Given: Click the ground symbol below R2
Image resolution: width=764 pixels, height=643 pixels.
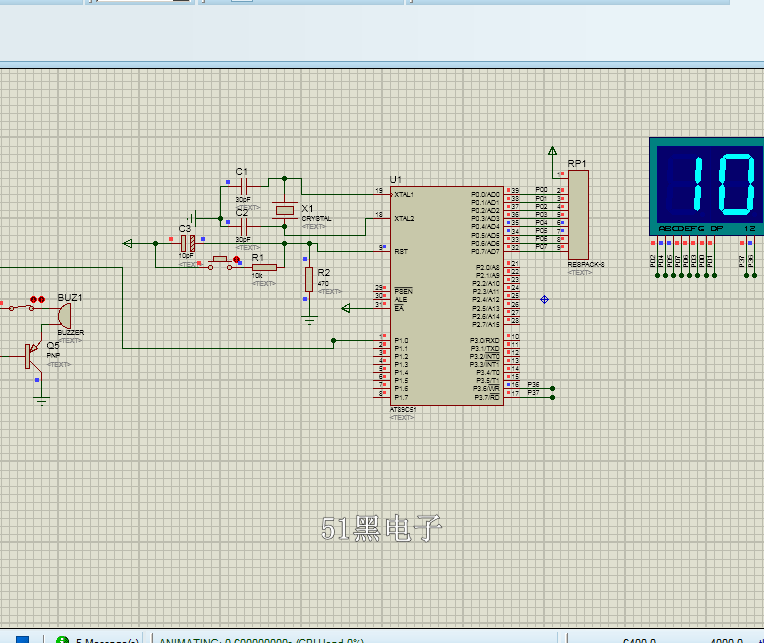Looking at the screenshot, I should click(x=309, y=320).
